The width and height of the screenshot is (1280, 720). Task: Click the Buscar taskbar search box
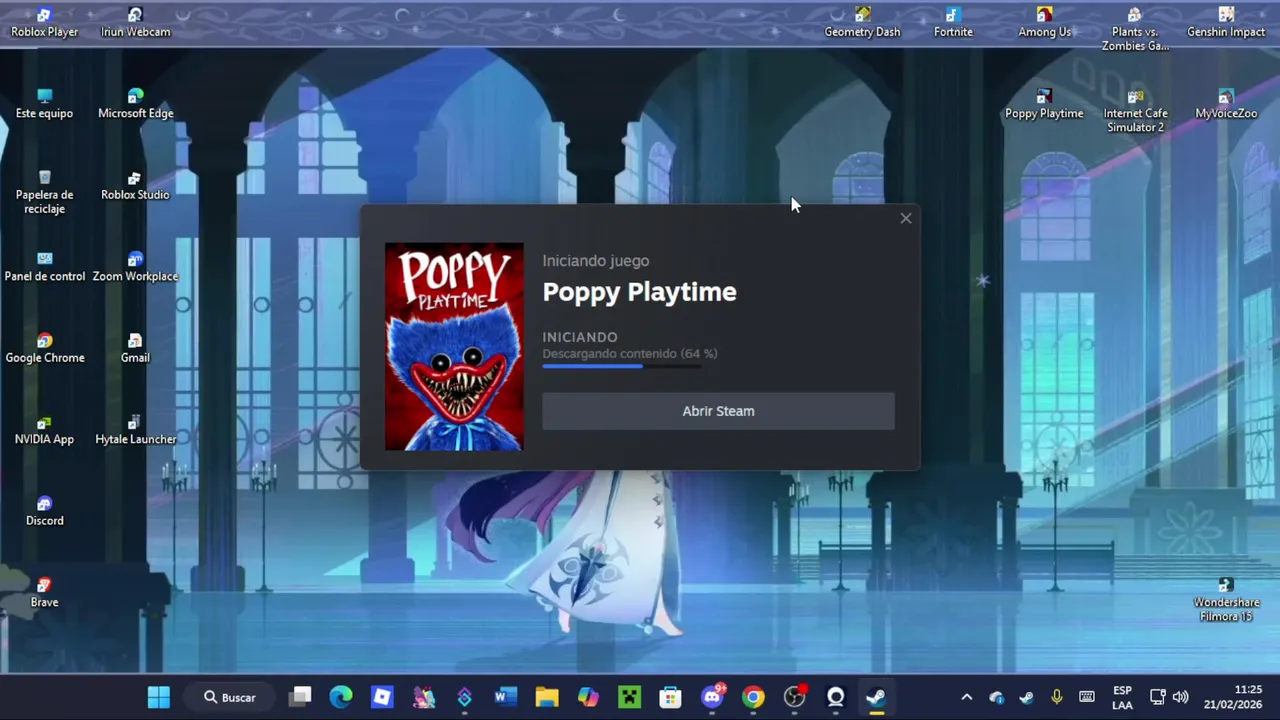pos(230,697)
